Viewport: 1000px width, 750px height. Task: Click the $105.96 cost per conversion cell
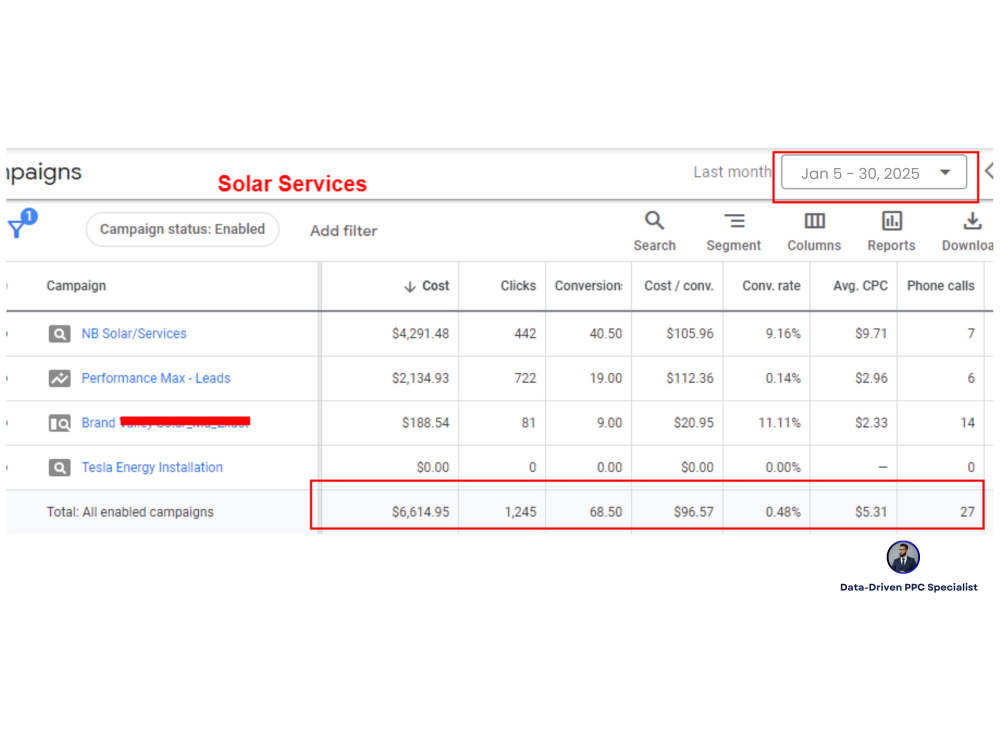[x=690, y=334]
